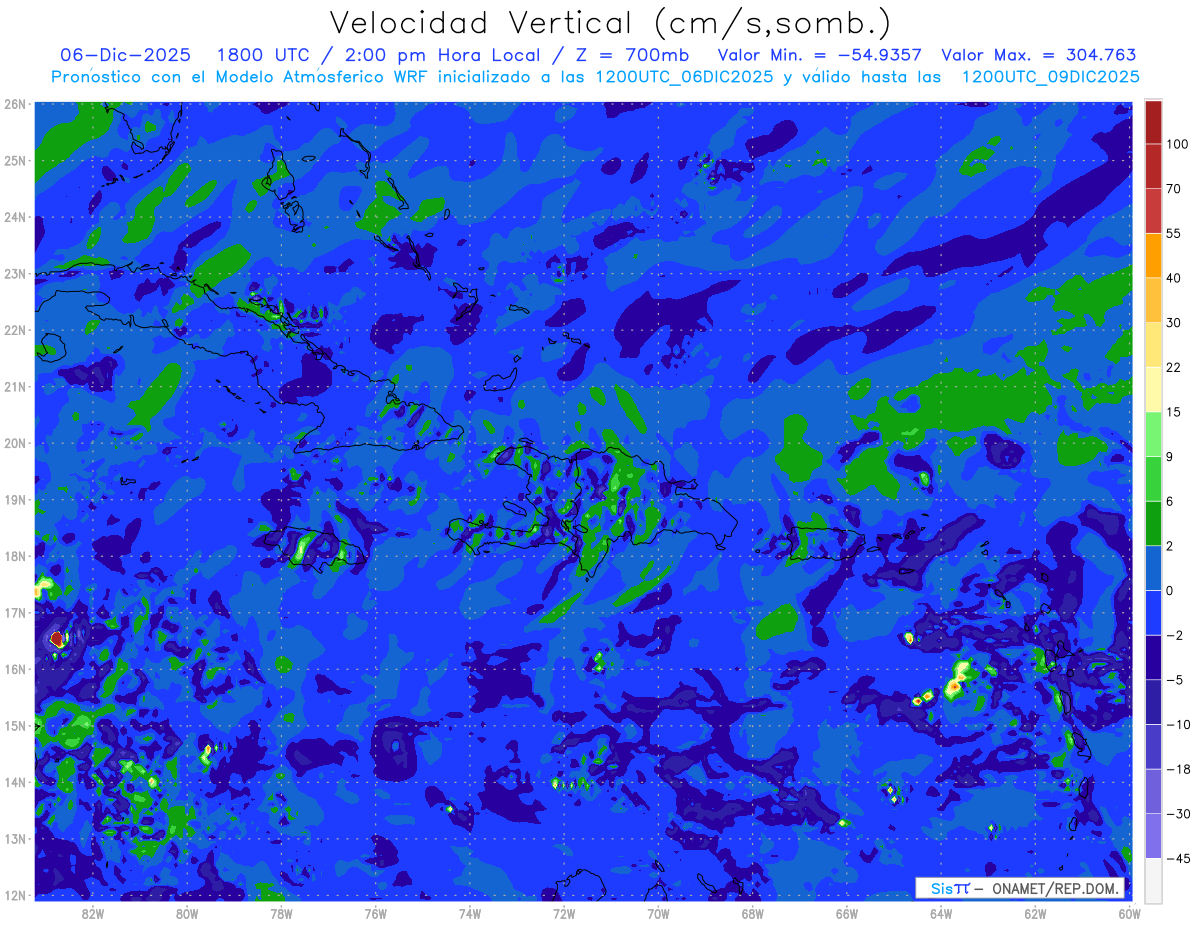The image size is (1200, 927).
Task: Click the "22N" latitude label
Action: (15, 330)
